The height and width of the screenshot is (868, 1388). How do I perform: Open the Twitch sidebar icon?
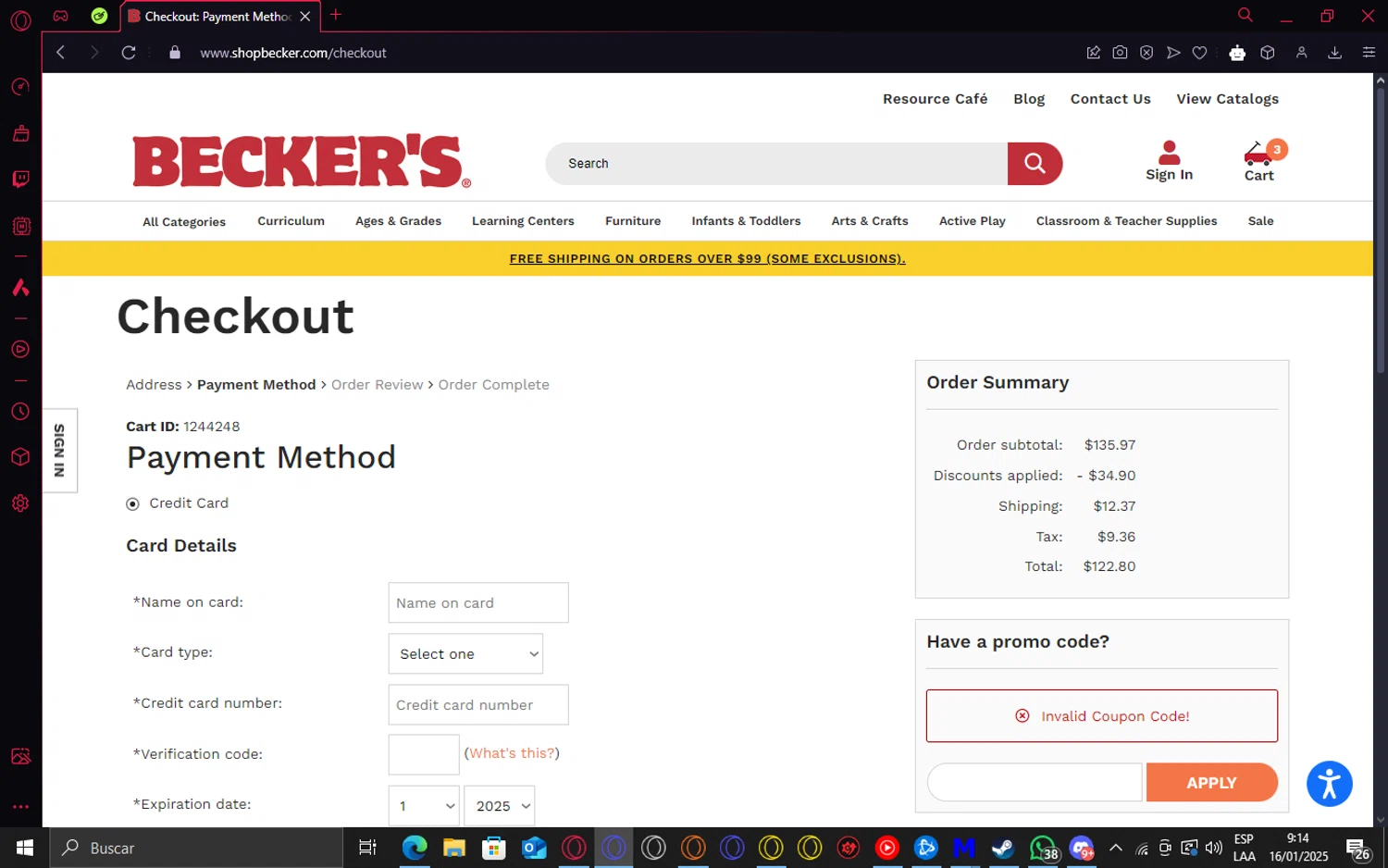click(20, 179)
